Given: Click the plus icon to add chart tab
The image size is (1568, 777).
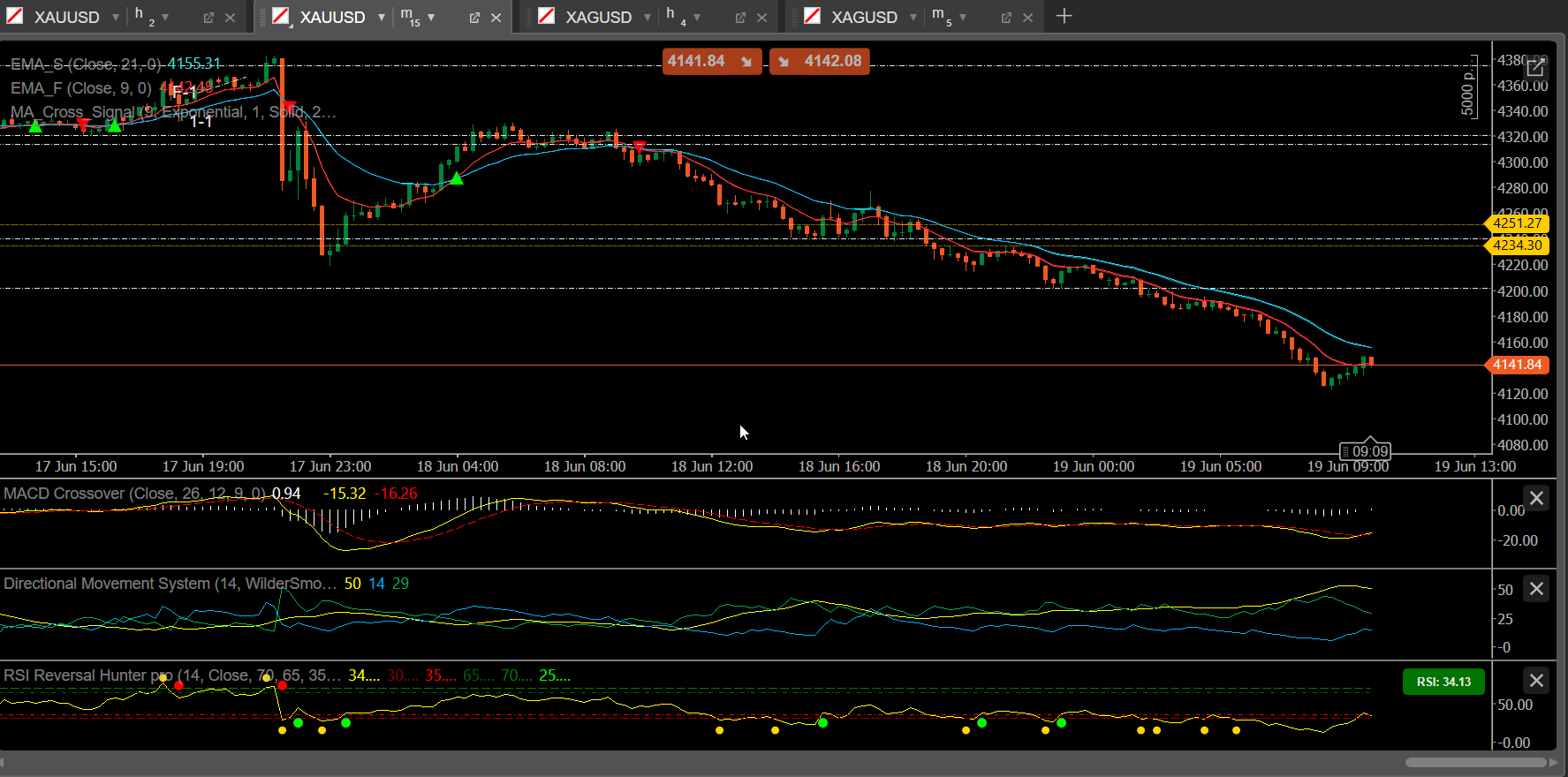Looking at the screenshot, I should (1064, 17).
